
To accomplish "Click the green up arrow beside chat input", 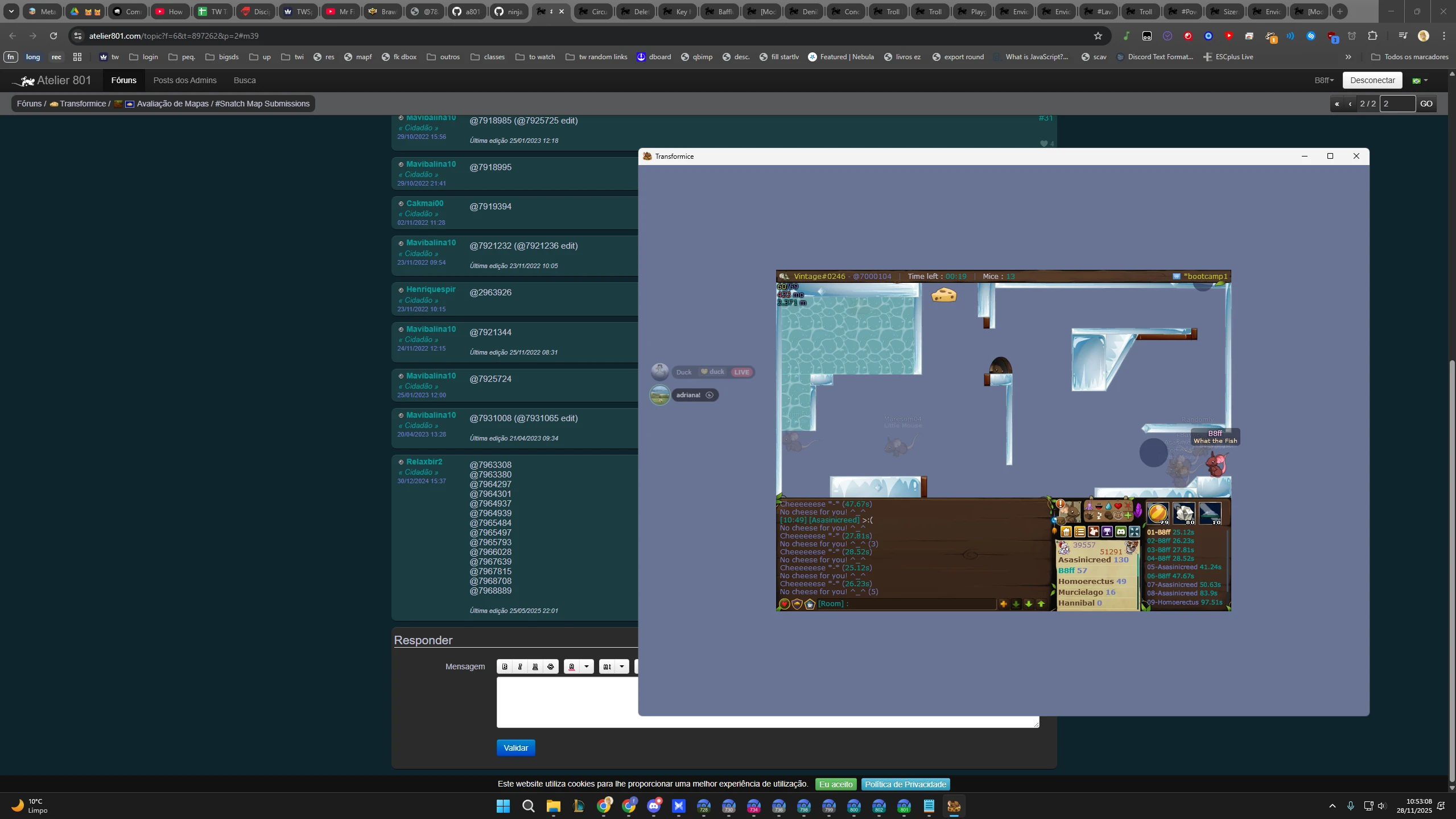I will [x=1041, y=604].
